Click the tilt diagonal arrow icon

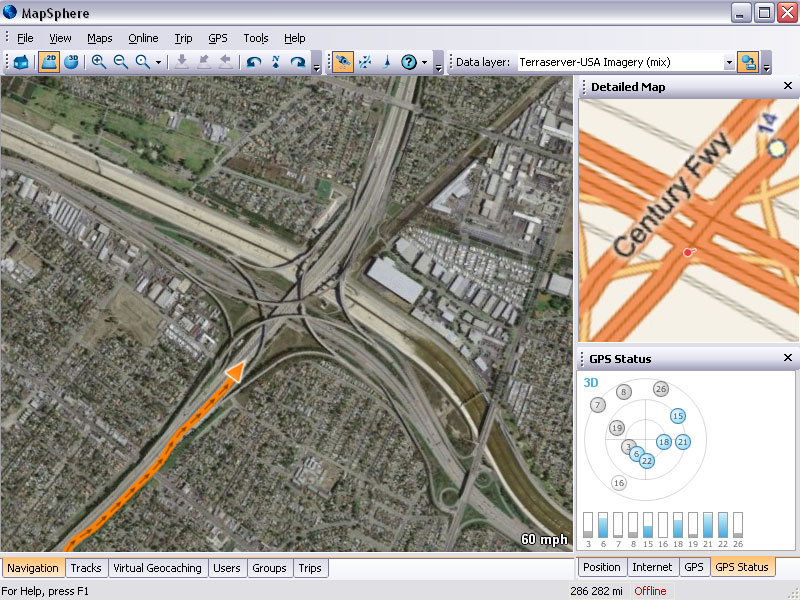click(204, 62)
